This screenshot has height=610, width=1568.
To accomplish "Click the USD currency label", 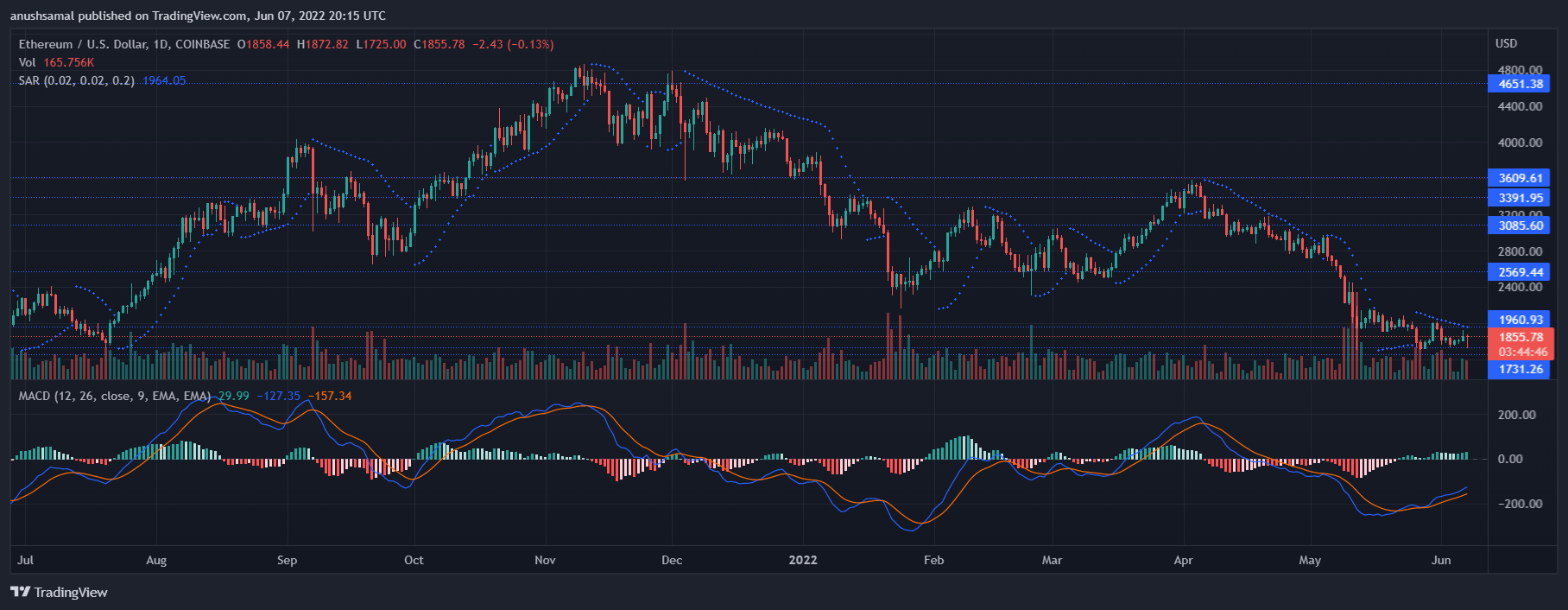I will (x=1506, y=43).
